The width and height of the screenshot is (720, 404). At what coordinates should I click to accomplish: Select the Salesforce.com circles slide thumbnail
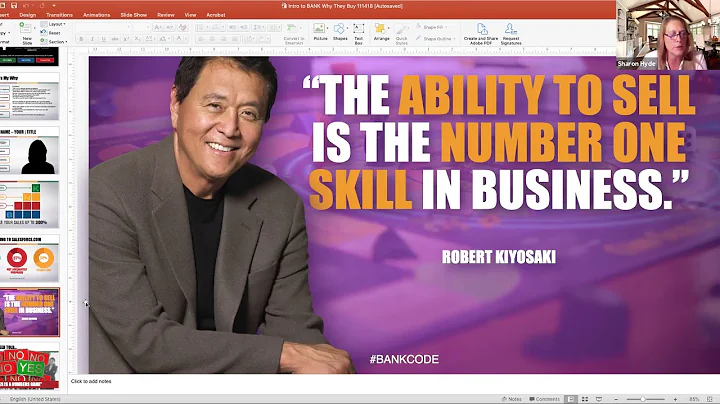click(x=29, y=258)
